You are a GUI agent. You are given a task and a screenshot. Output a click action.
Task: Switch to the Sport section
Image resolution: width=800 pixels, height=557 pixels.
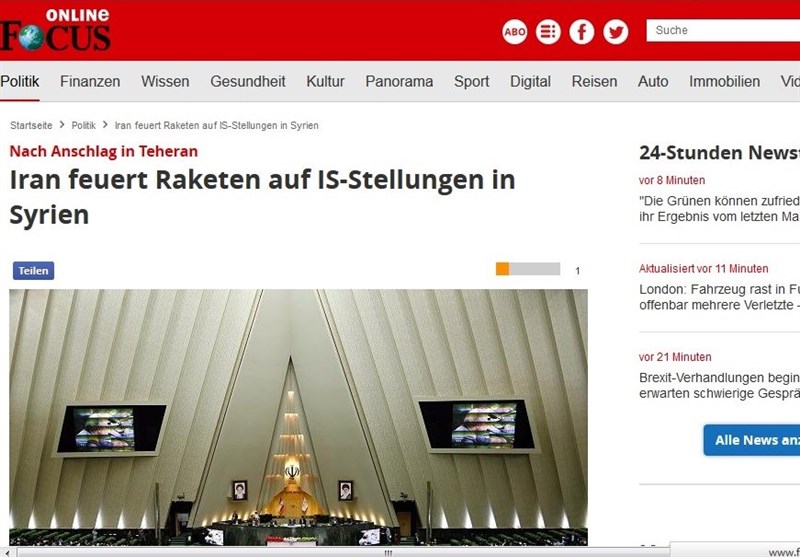pyautogui.click(x=472, y=82)
